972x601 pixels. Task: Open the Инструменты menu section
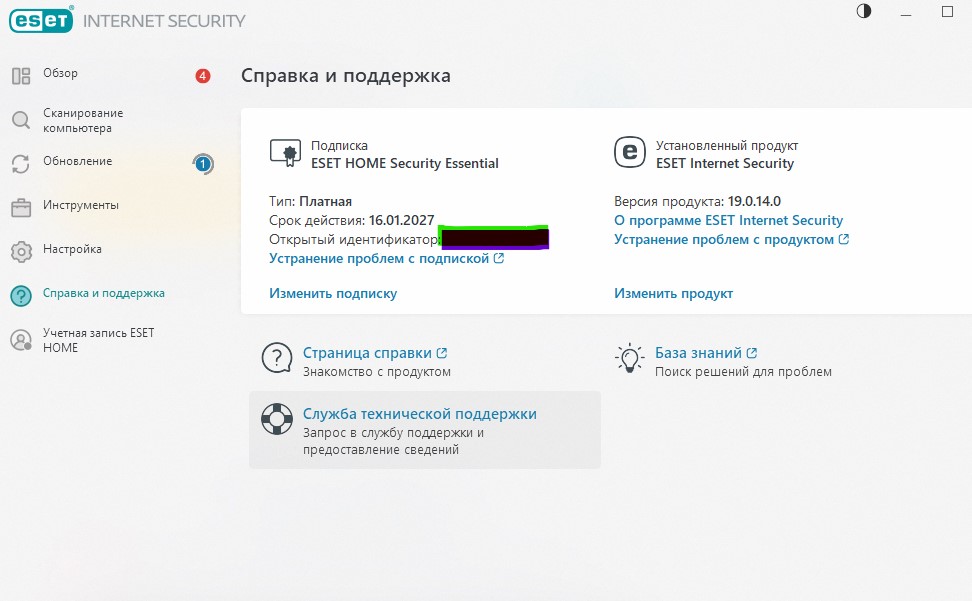pyautogui.click(x=81, y=206)
